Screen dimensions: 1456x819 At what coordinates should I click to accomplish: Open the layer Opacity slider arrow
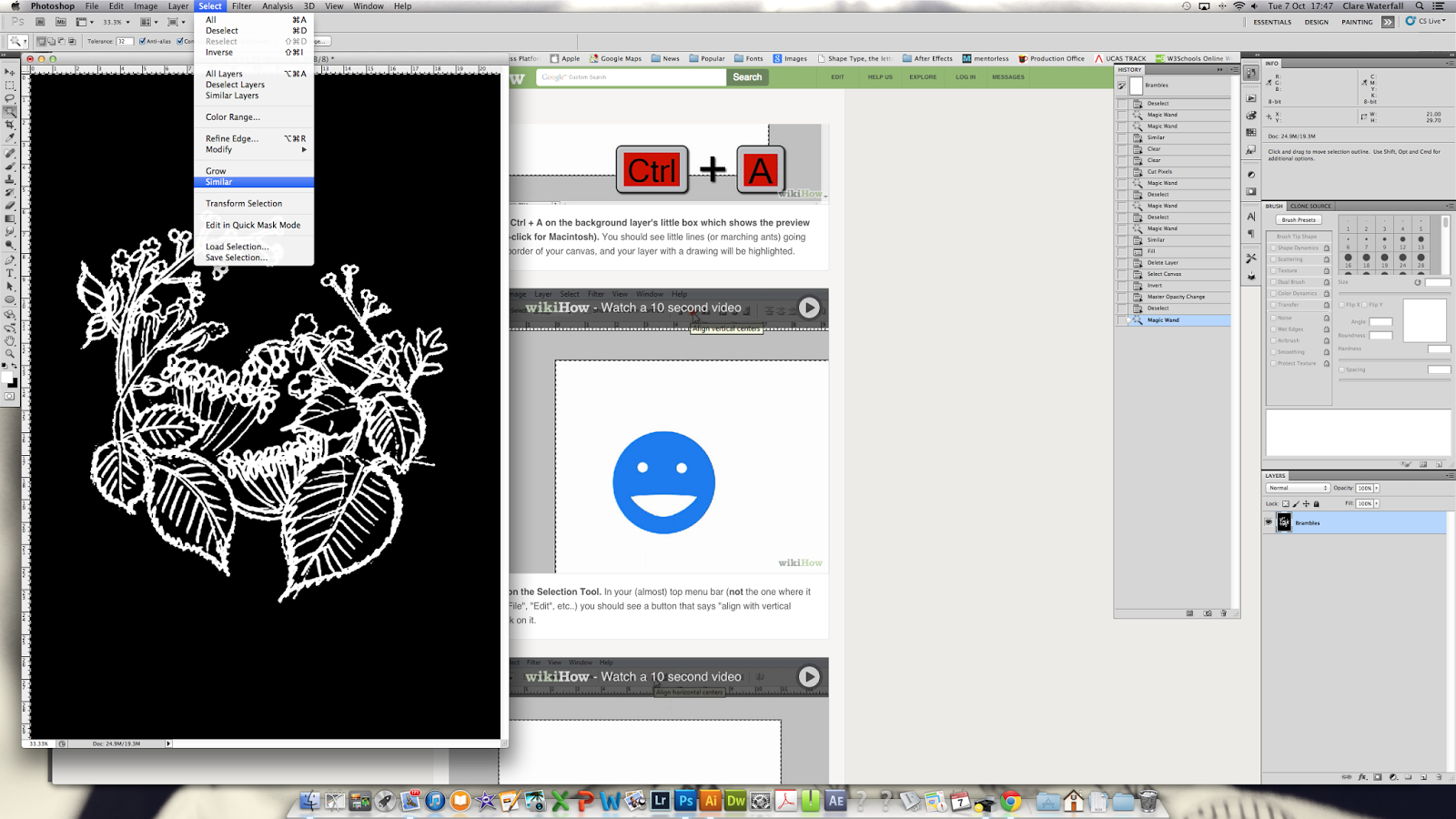[x=1377, y=488]
